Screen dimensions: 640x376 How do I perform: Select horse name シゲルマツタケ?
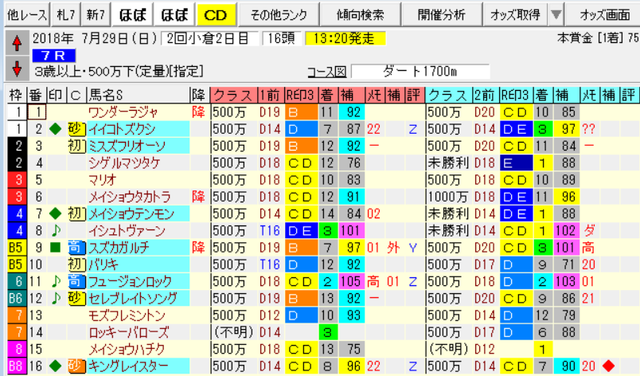pyautogui.click(x=124, y=163)
